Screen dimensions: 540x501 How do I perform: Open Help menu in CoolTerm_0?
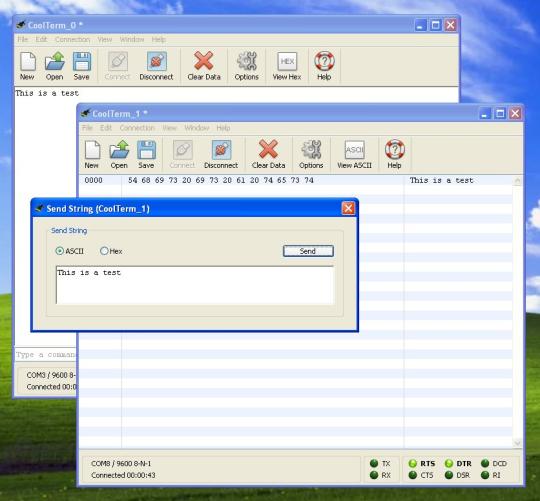pos(159,40)
